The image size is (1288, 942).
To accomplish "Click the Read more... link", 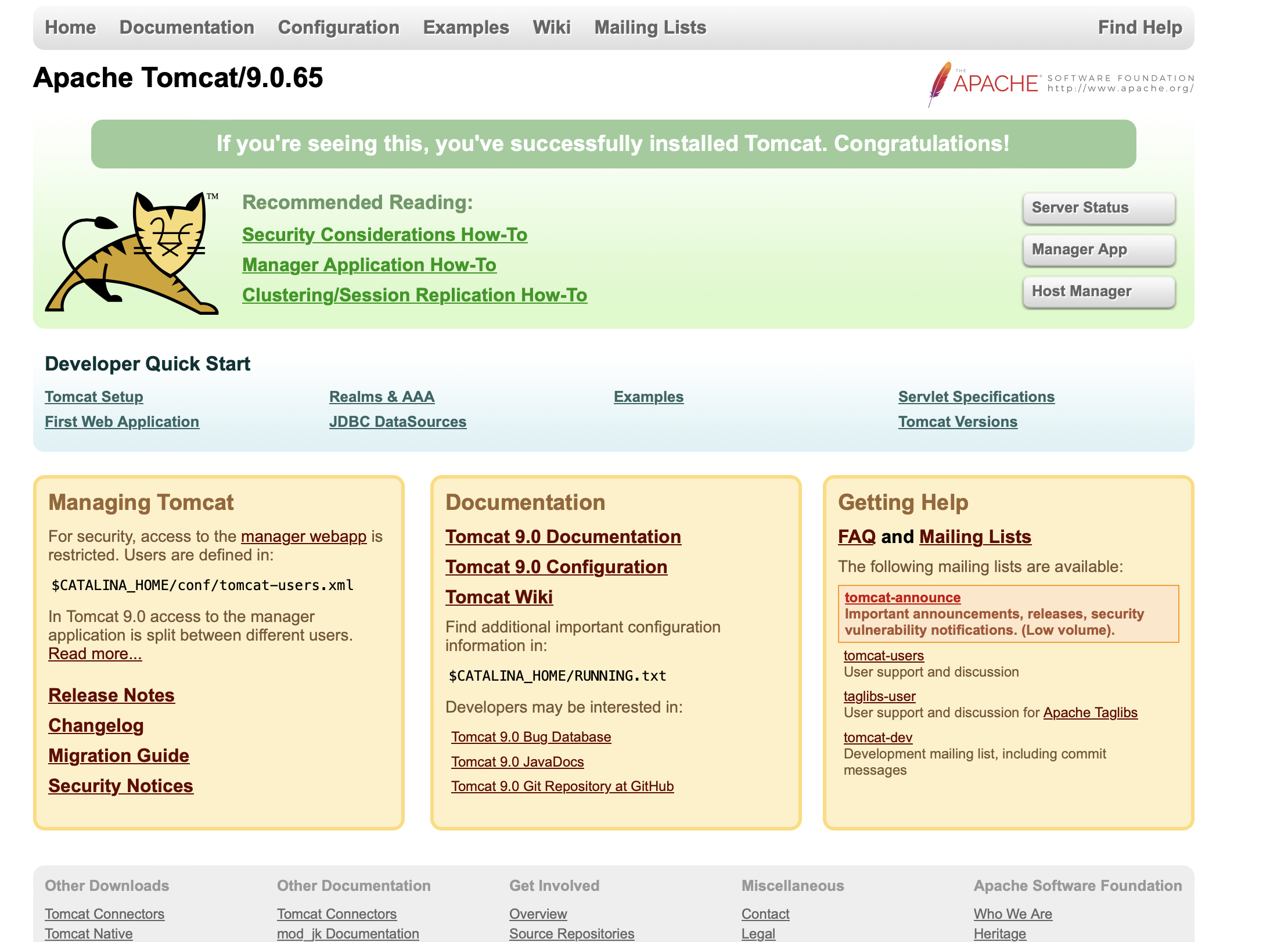I will [95, 653].
